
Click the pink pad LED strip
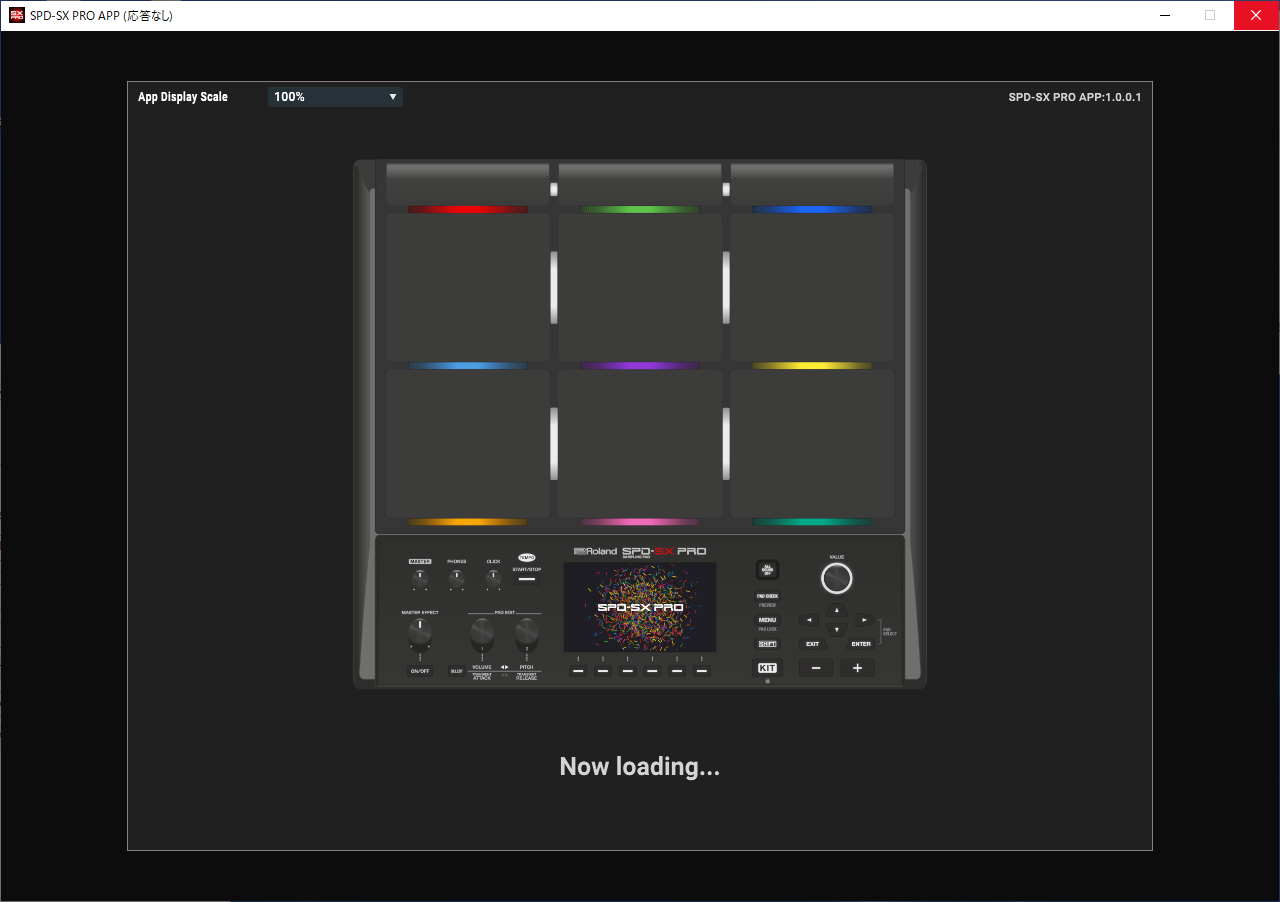pyautogui.click(x=640, y=522)
